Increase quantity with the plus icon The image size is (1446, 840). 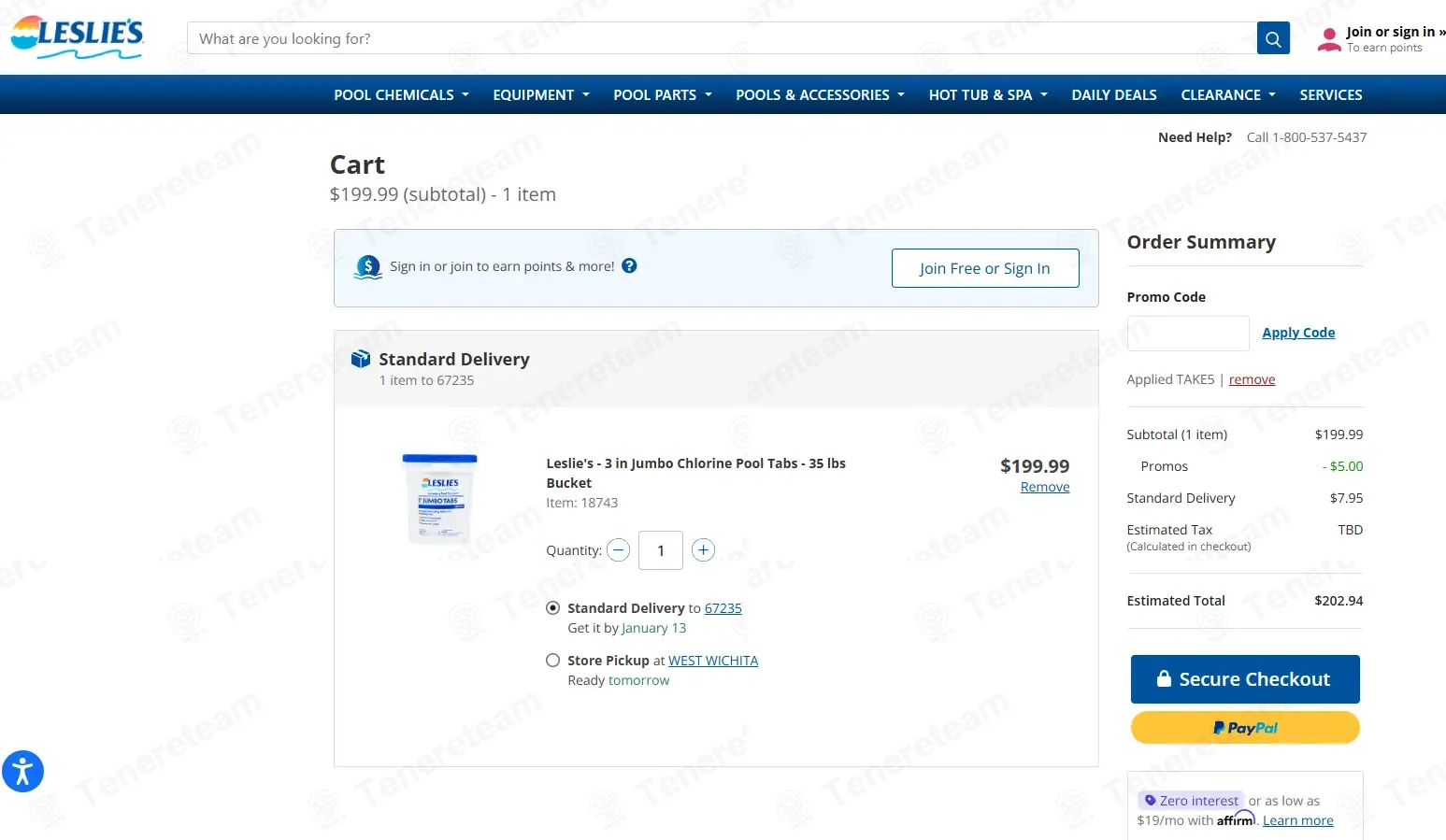[703, 550]
